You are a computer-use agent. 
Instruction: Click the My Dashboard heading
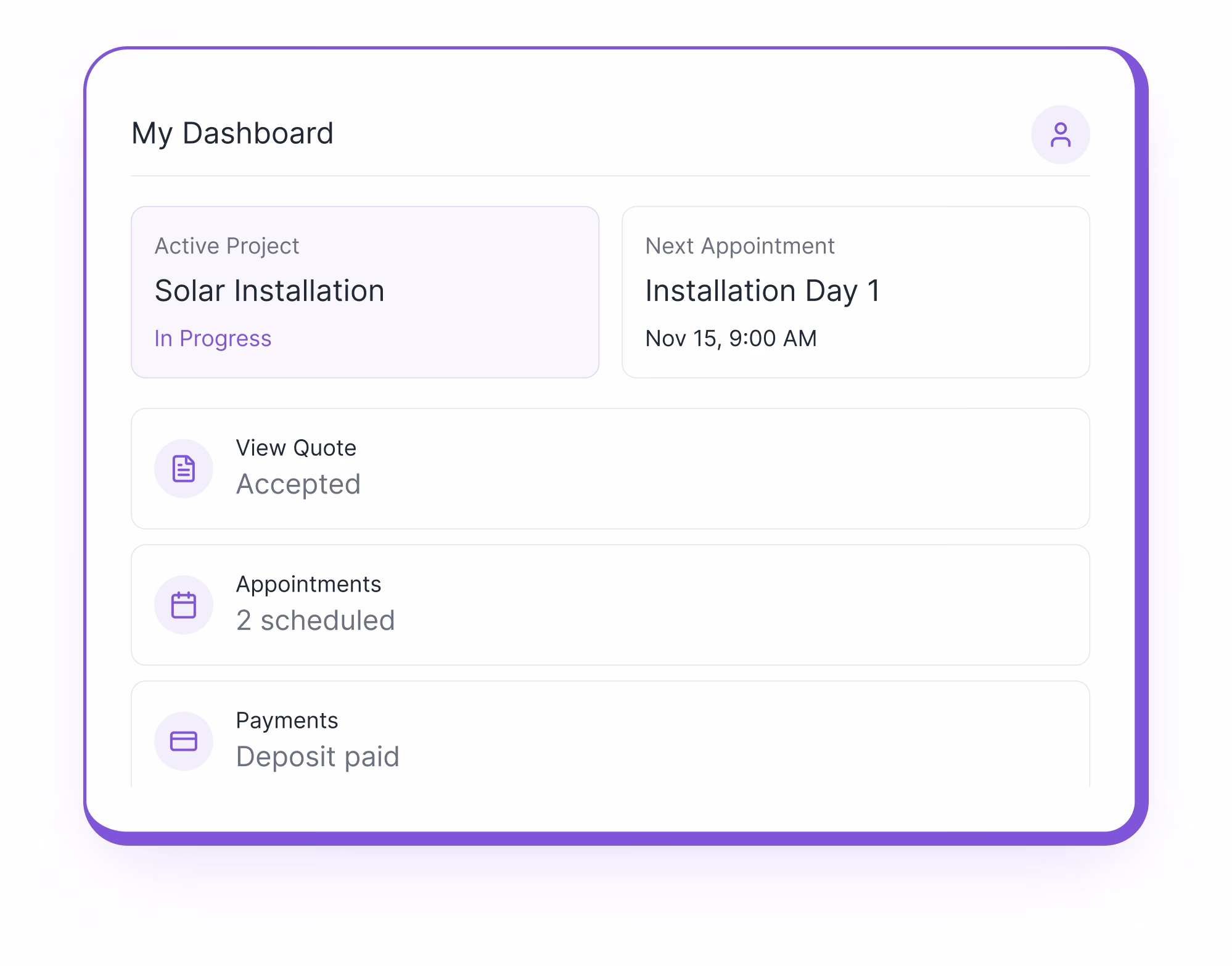click(232, 131)
